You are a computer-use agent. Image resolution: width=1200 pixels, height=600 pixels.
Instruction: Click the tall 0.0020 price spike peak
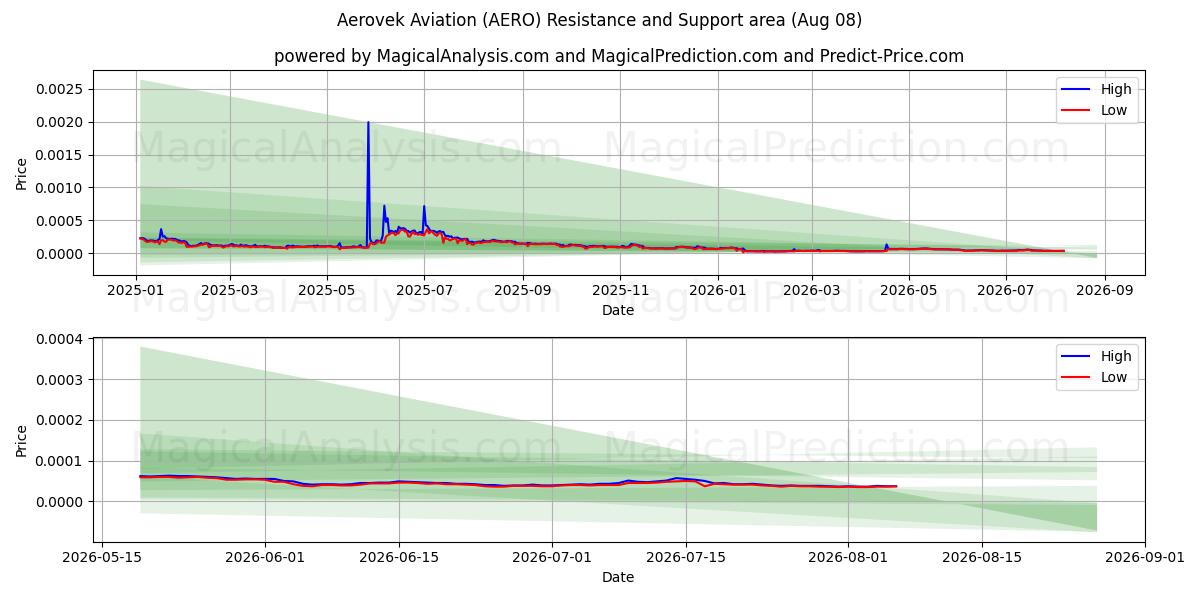[x=368, y=123]
